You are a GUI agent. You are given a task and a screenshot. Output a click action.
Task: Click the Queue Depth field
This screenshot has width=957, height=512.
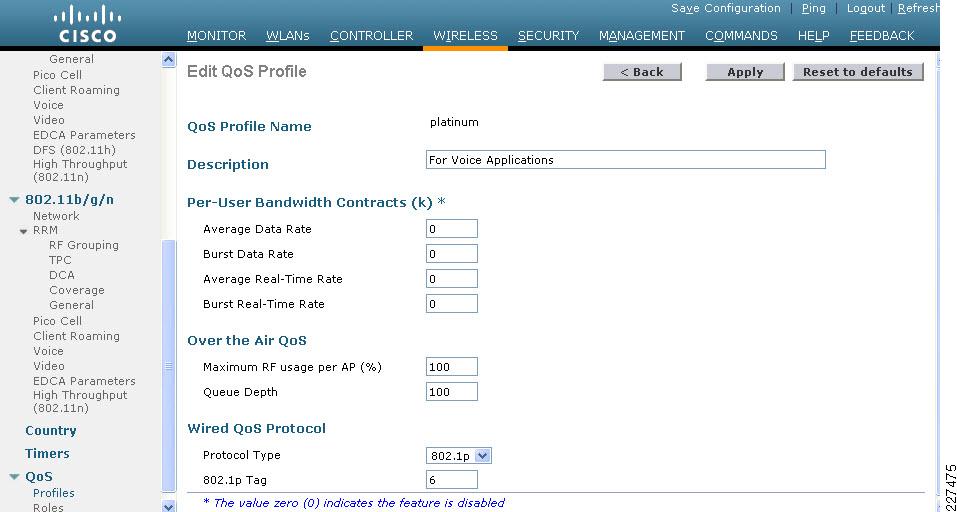click(x=452, y=392)
